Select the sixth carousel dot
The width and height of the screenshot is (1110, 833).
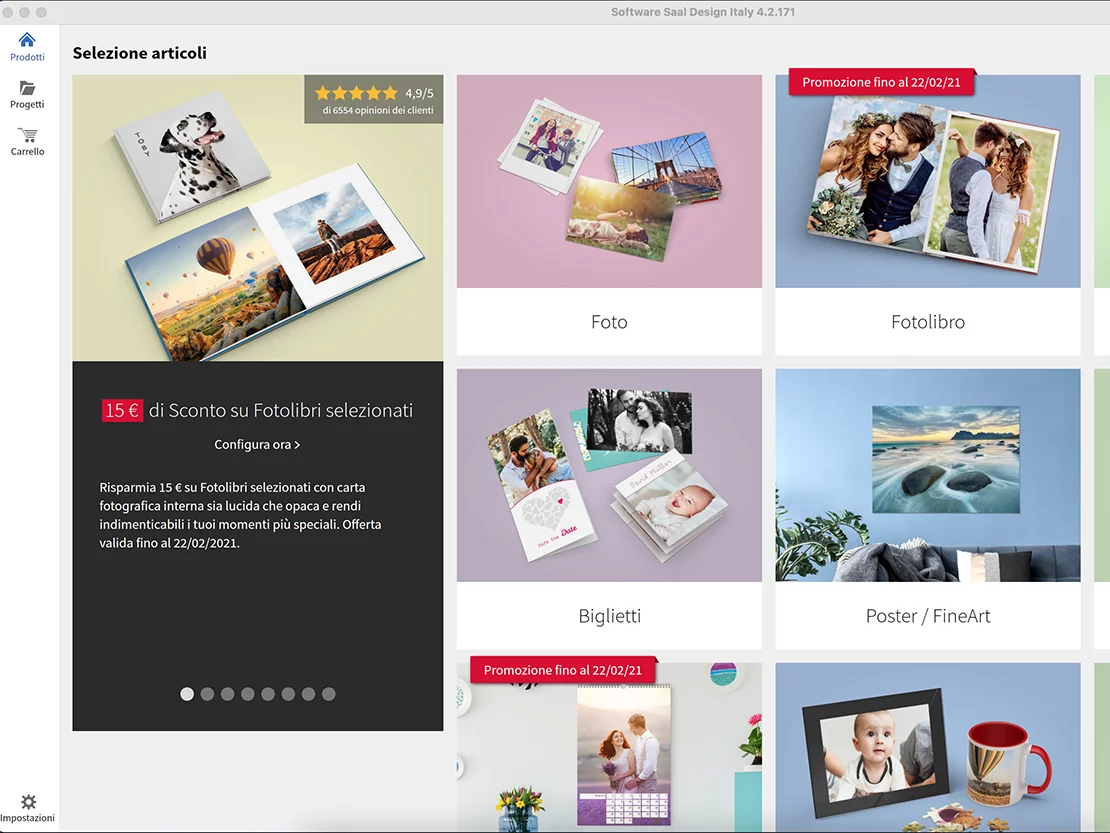coord(288,694)
